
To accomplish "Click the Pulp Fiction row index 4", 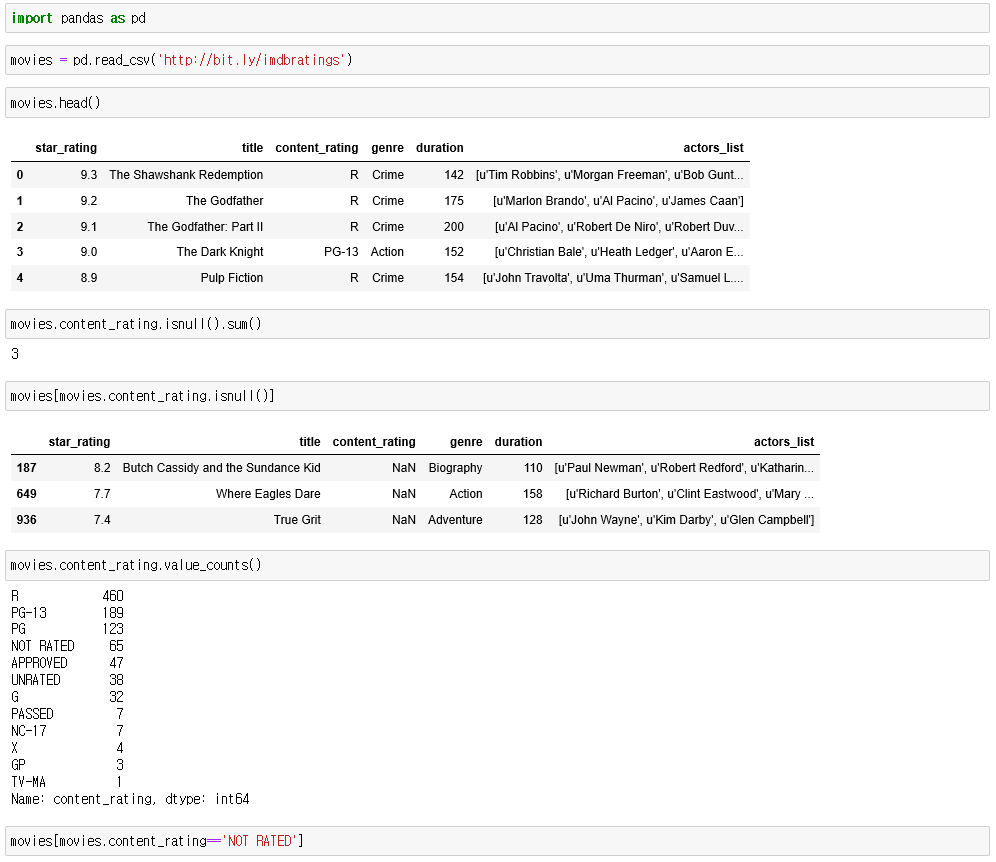I will [x=19, y=278].
